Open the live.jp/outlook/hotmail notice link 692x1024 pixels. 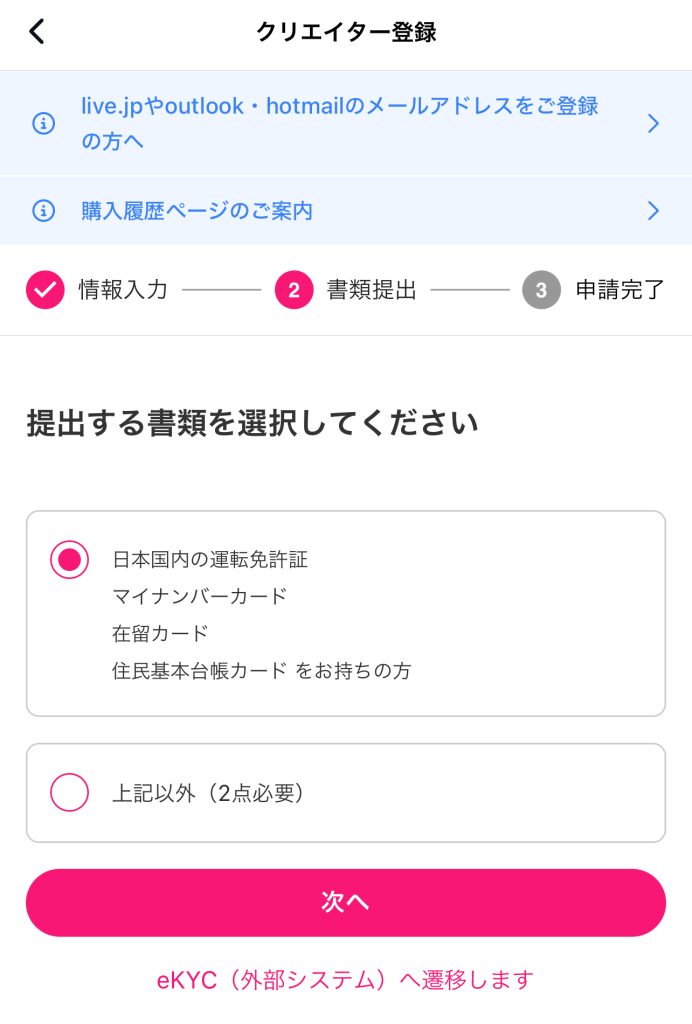340,124
